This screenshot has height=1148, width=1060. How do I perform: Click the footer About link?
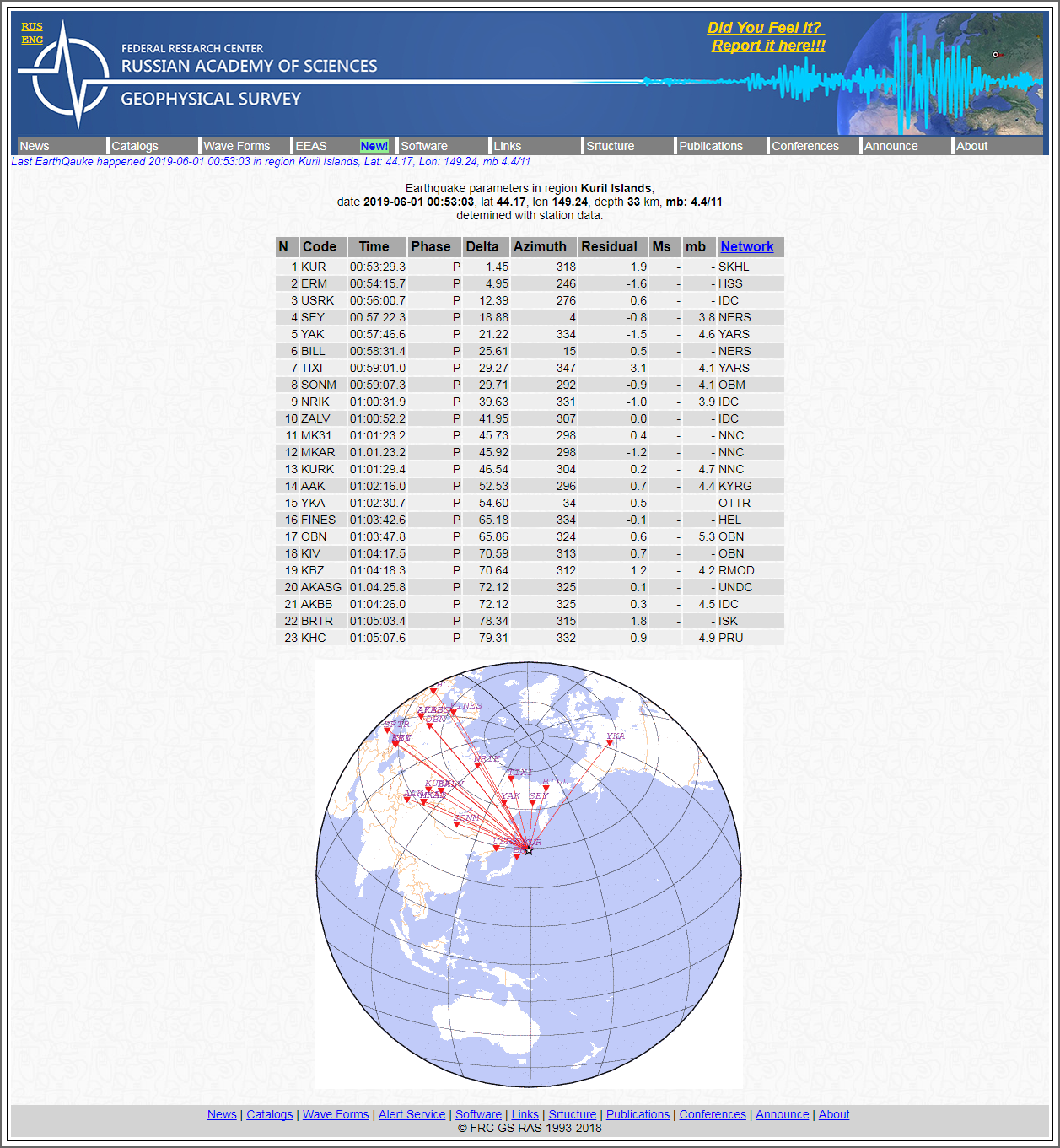pos(833,1114)
